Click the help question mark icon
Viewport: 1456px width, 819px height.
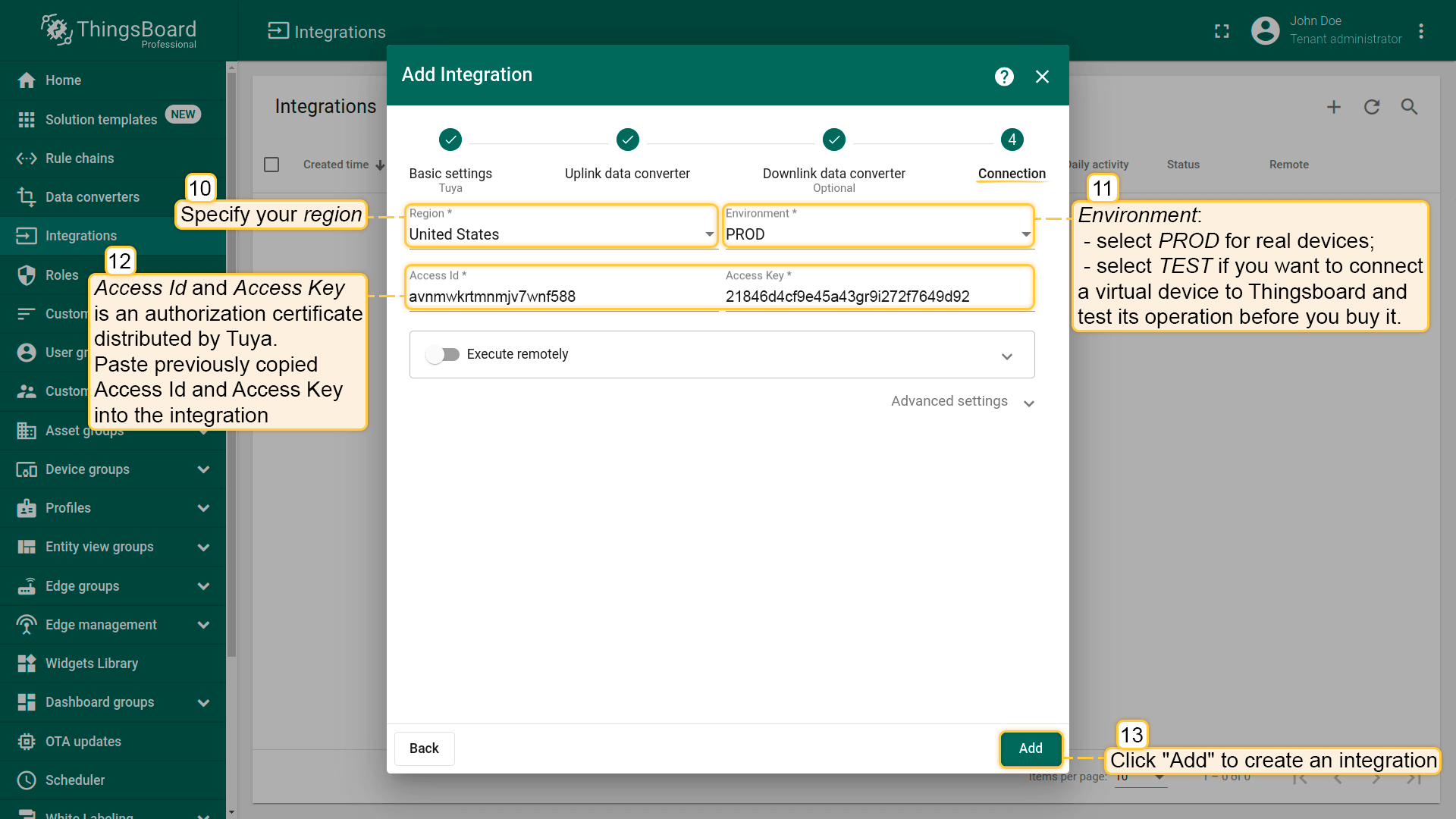(x=1004, y=77)
